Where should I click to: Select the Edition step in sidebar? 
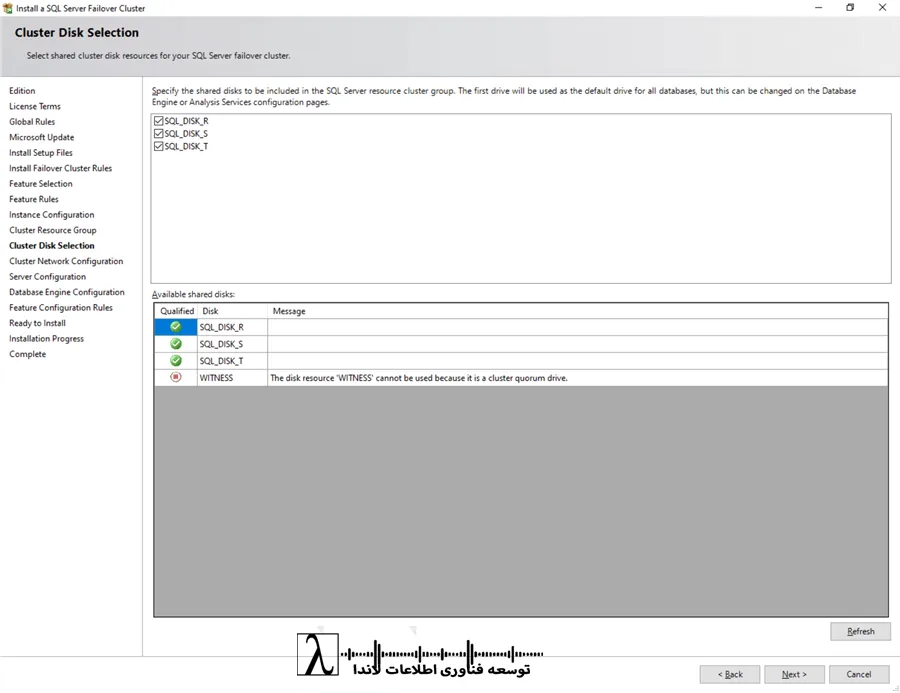(22, 91)
